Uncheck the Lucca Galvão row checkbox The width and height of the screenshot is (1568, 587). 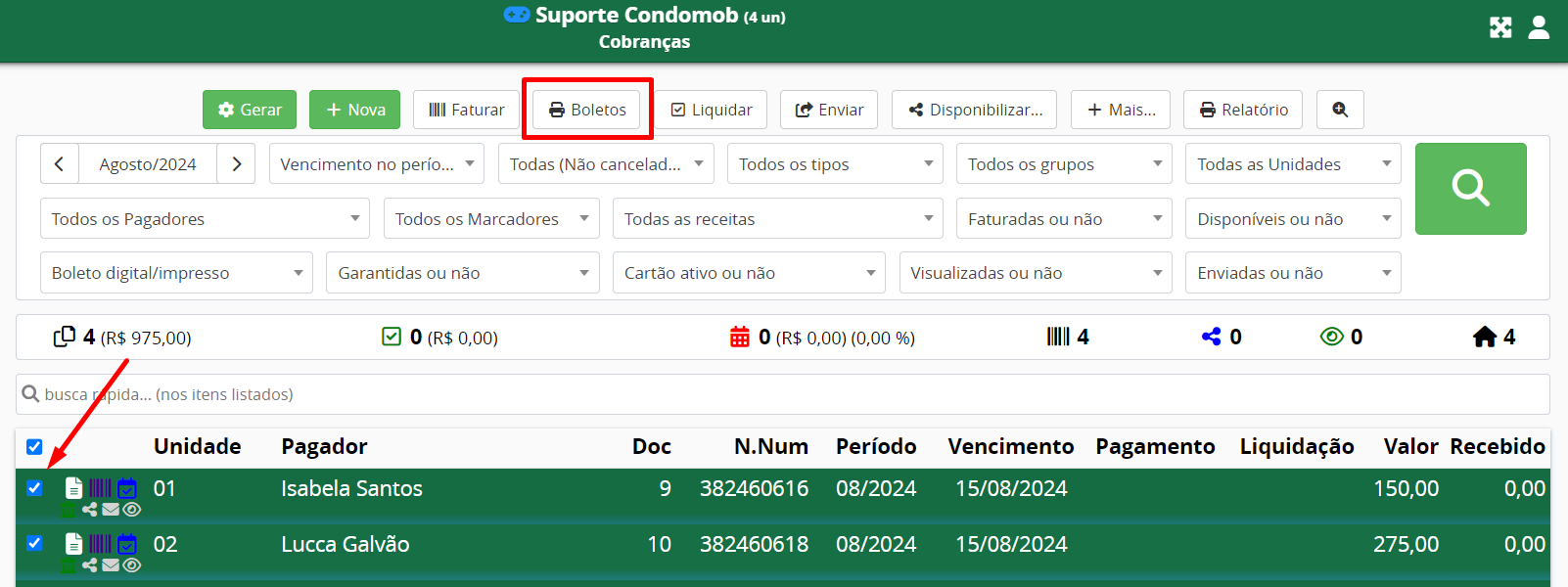[34, 543]
